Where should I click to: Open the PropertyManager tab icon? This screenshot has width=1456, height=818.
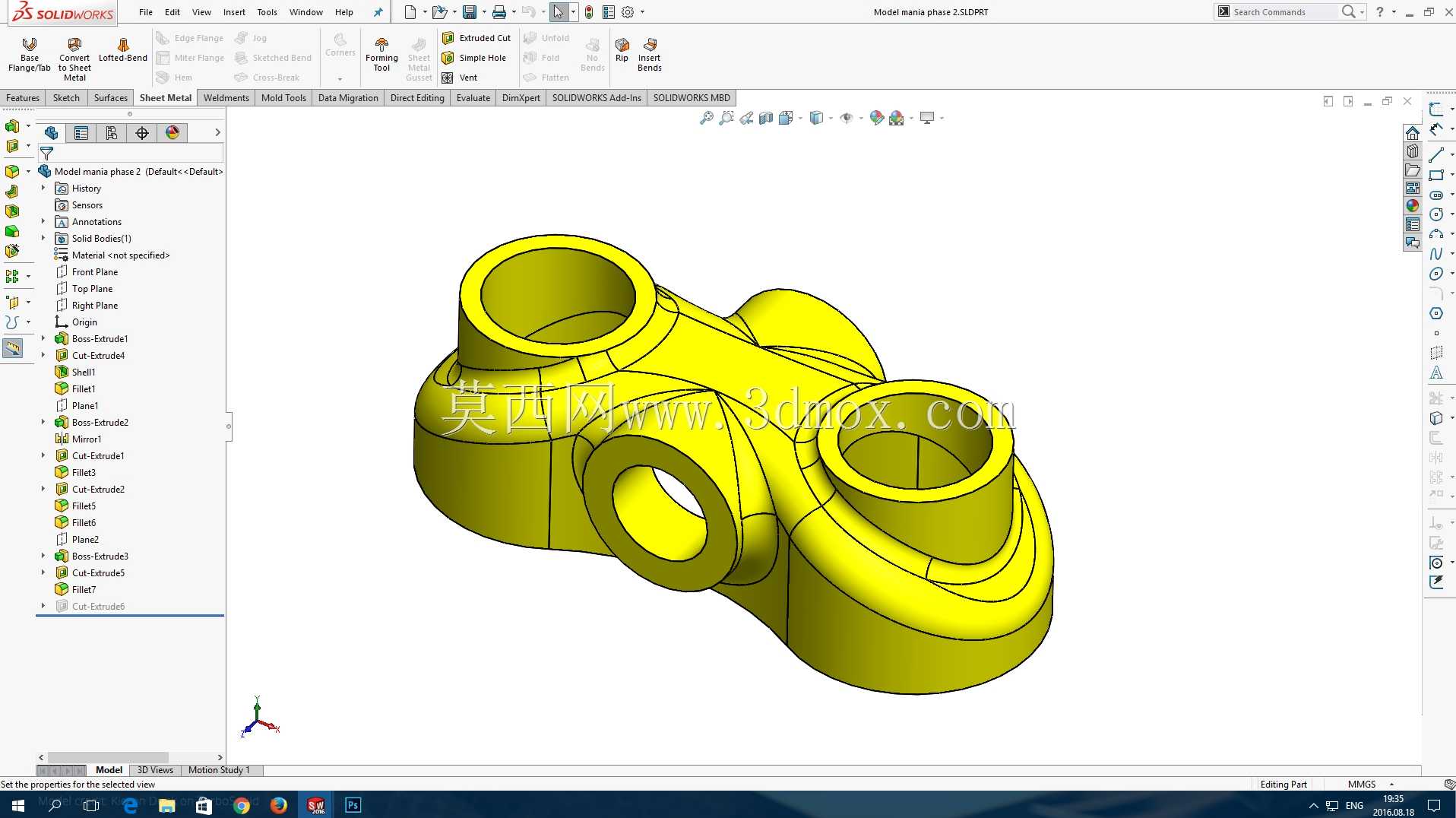(x=81, y=133)
